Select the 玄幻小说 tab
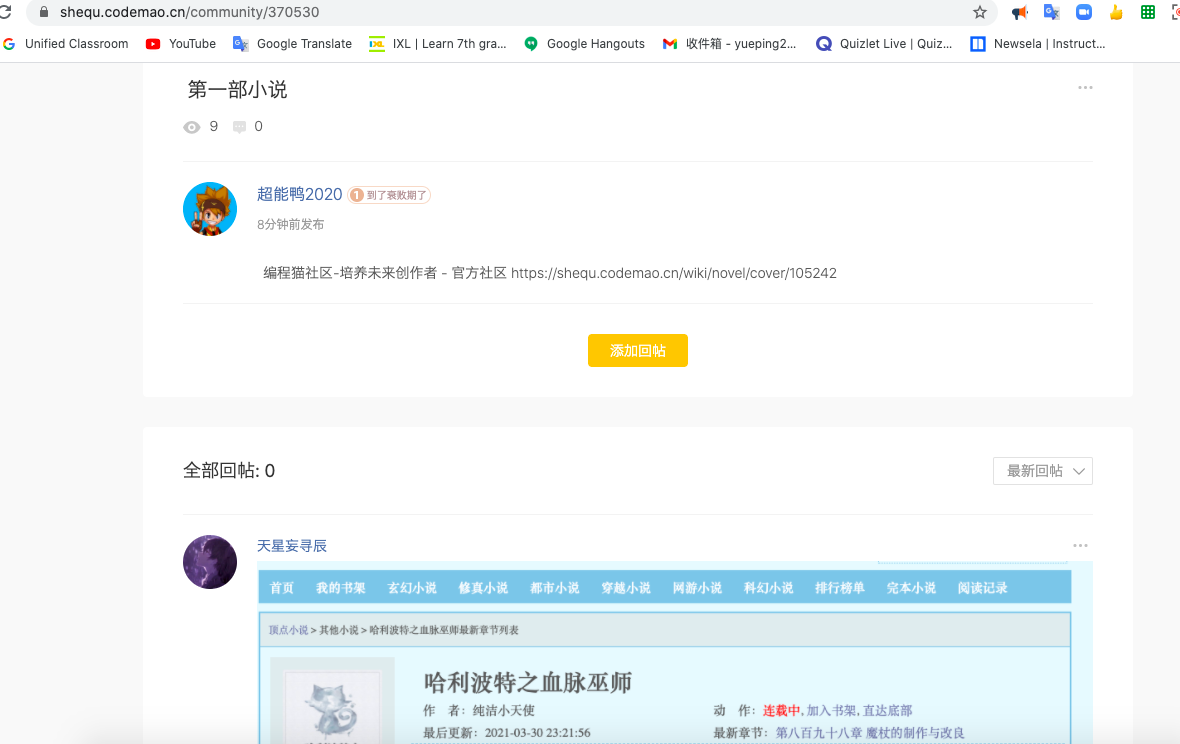Image resolution: width=1180 pixels, height=744 pixels. tap(412, 588)
